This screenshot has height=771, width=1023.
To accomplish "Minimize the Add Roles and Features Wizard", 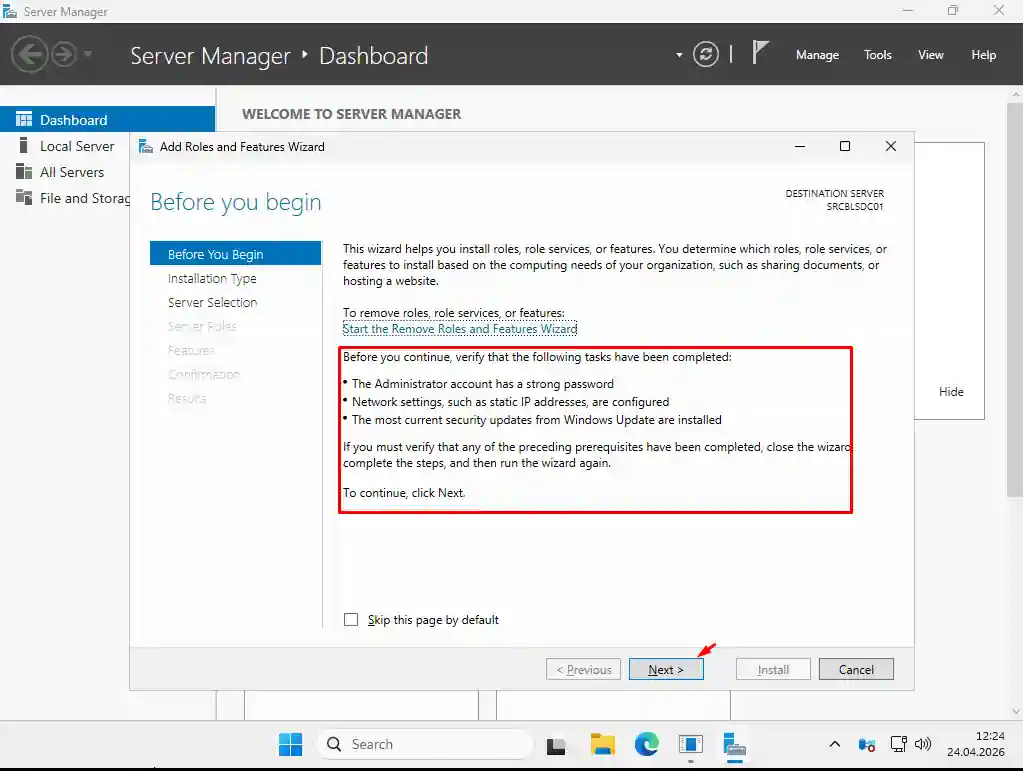I will [x=800, y=146].
